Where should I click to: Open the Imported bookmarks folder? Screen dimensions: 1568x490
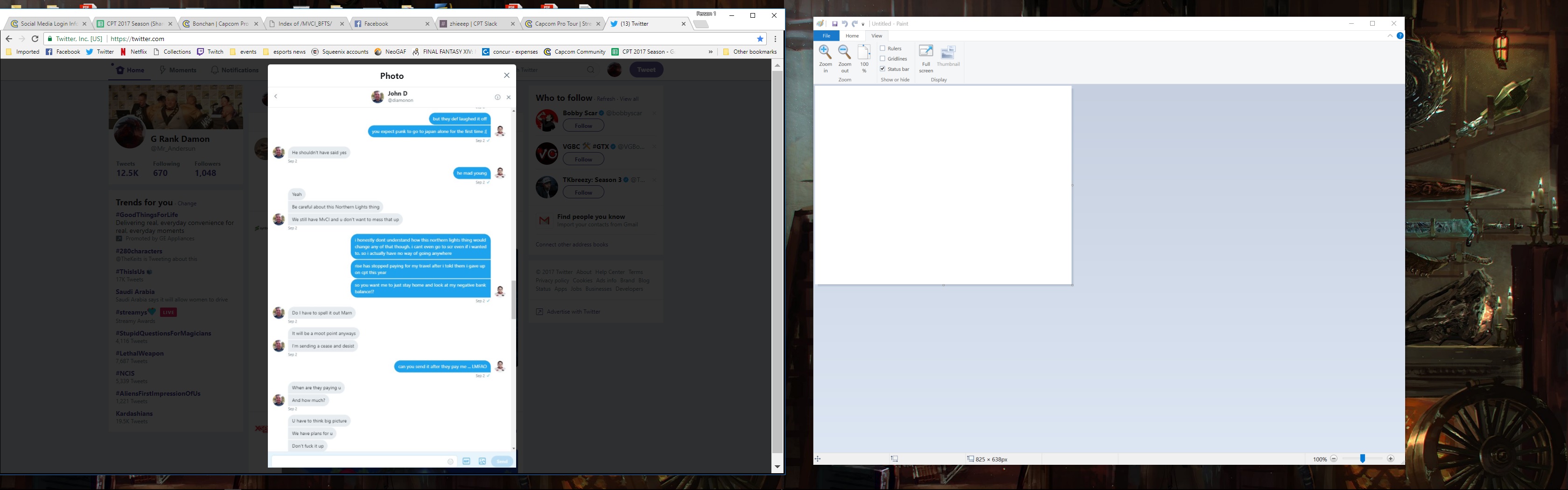tap(22, 52)
